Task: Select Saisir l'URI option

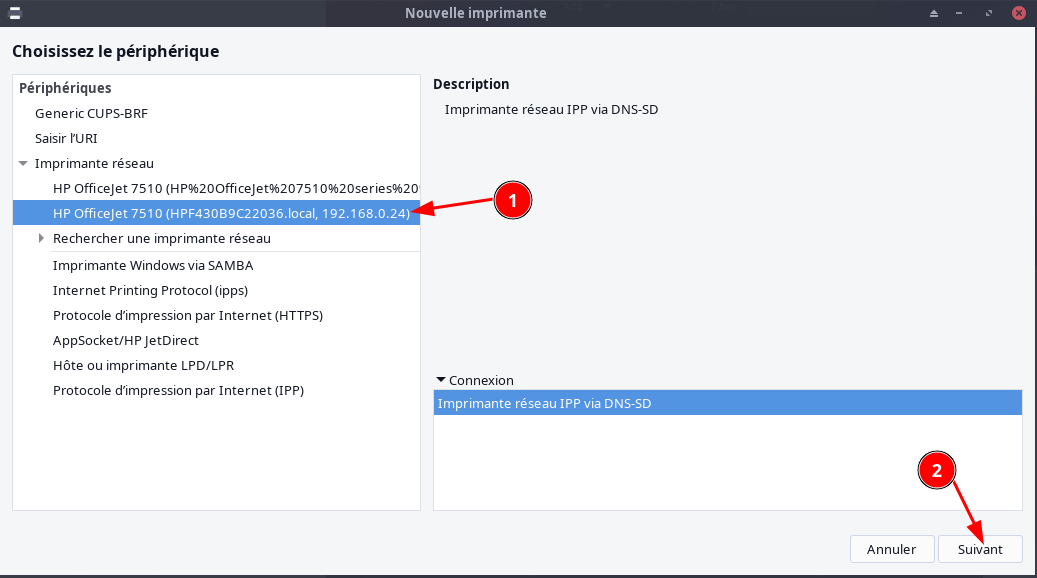Action: pos(66,138)
